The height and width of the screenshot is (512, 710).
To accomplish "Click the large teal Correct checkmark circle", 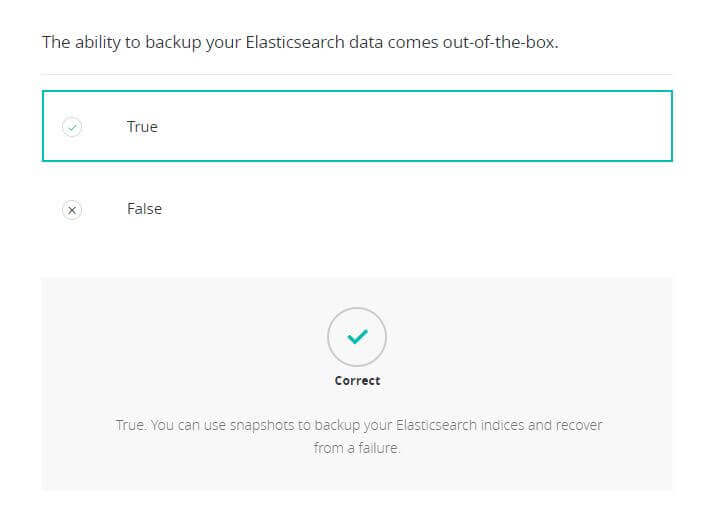I will pos(357,337).
